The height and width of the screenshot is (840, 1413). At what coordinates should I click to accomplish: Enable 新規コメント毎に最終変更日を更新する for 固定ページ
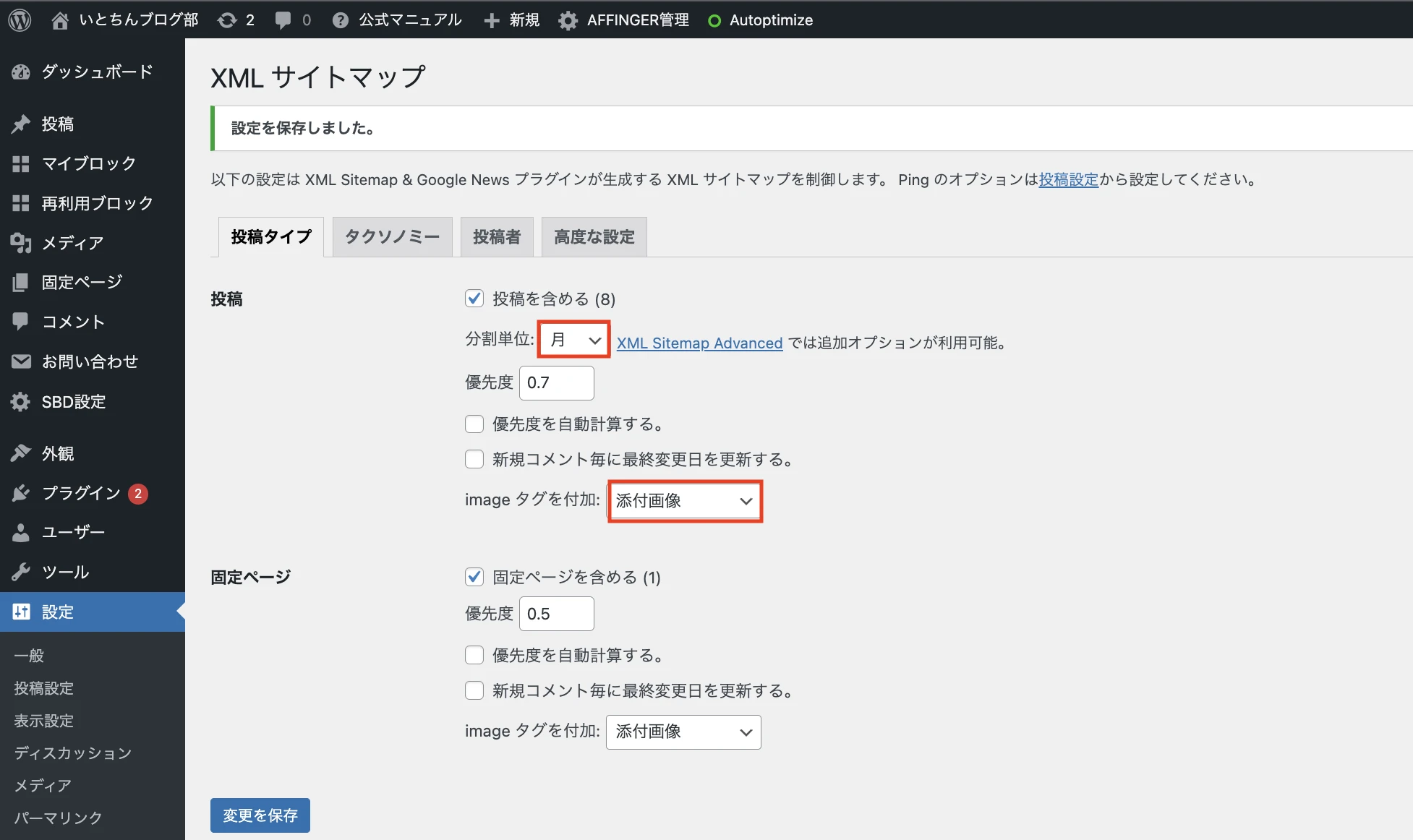[x=474, y=690]
